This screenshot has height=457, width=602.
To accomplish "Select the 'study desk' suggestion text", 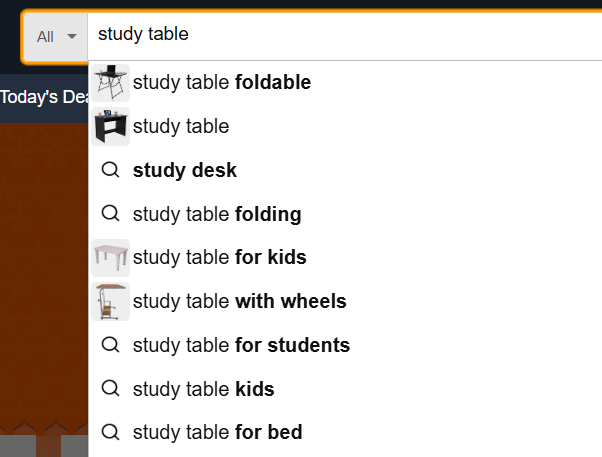I will click(x=185, y=170).
